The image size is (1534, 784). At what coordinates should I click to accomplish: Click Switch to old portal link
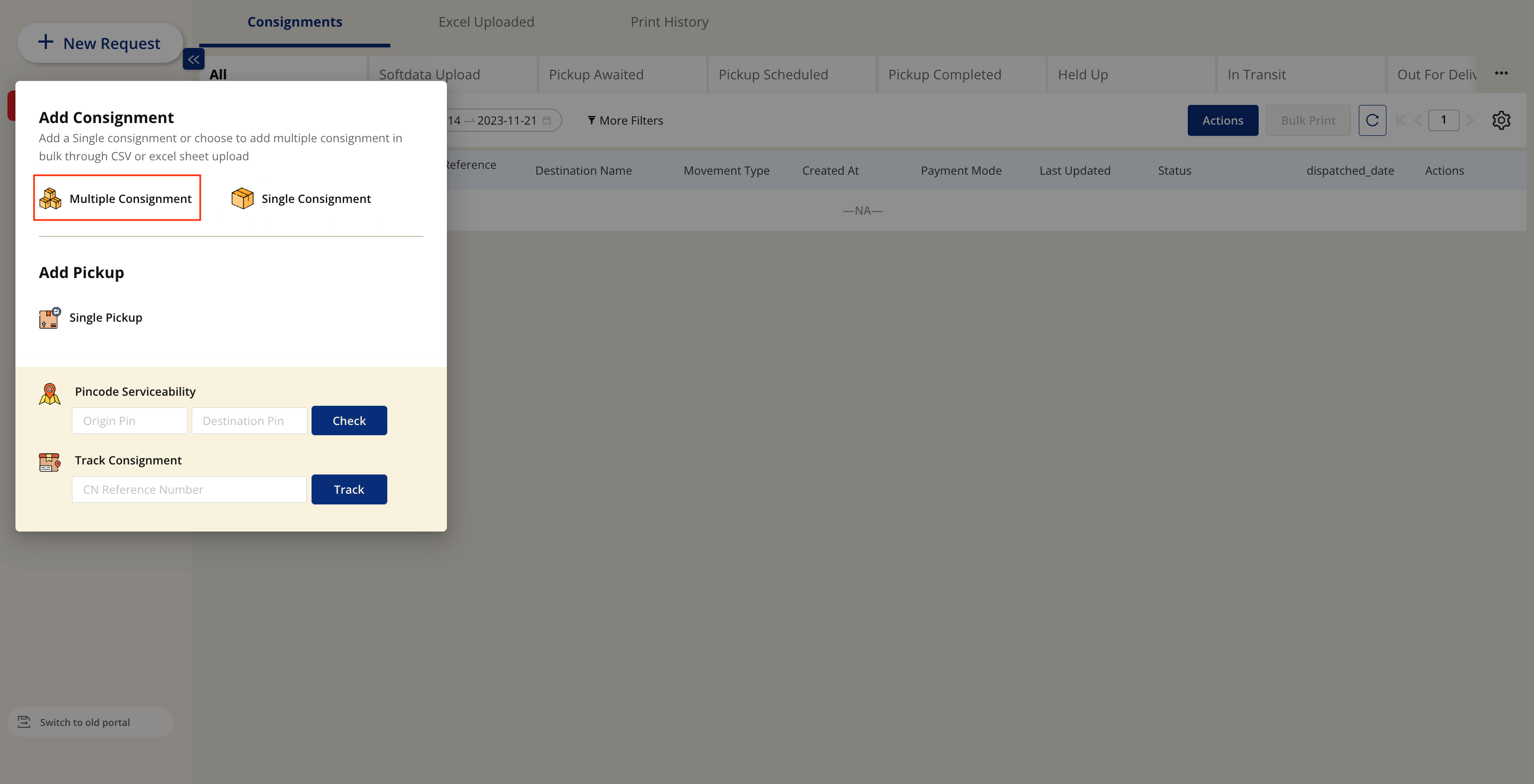[85, 722]
